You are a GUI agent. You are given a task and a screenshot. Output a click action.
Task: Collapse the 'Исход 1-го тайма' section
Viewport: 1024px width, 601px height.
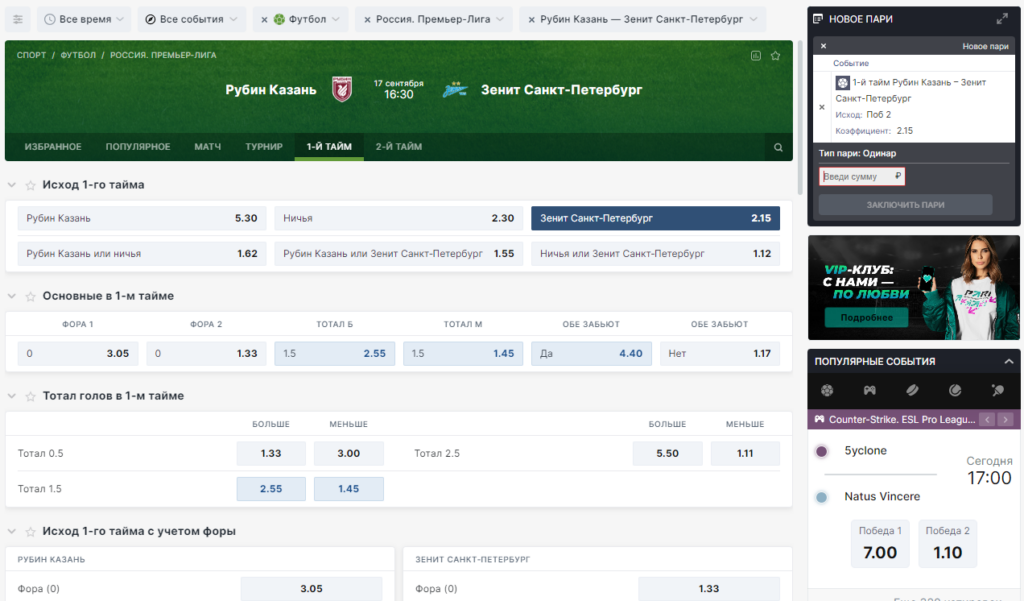[12, 185]
